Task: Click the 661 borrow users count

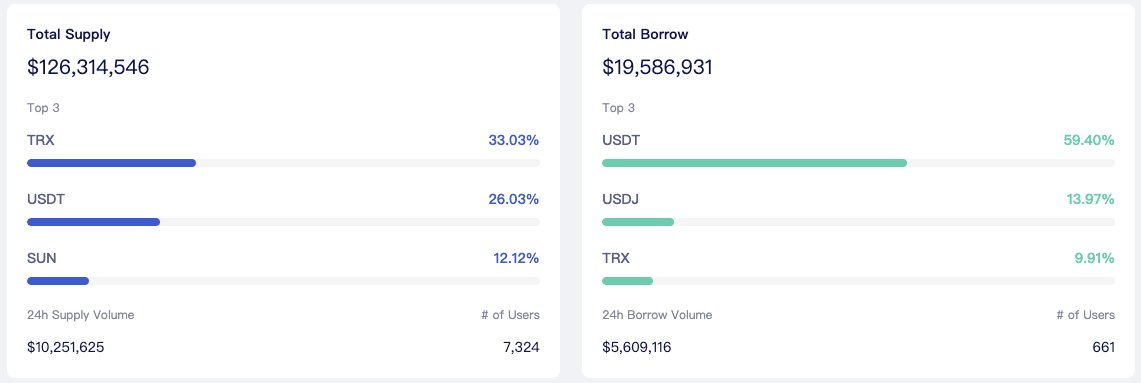Action: tap(1103, 347)
